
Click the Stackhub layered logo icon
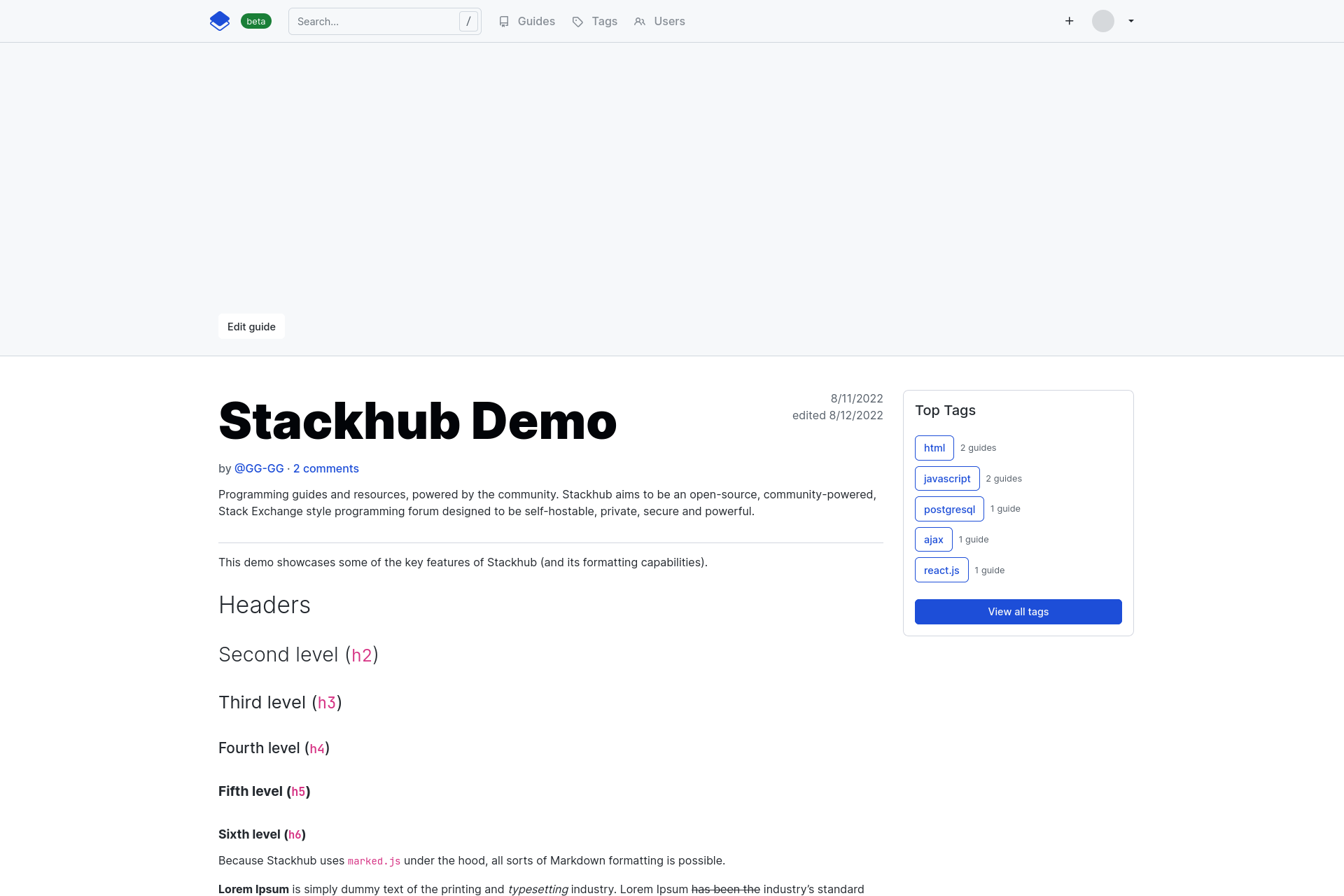pyautogui.click(x=220, y=21)
